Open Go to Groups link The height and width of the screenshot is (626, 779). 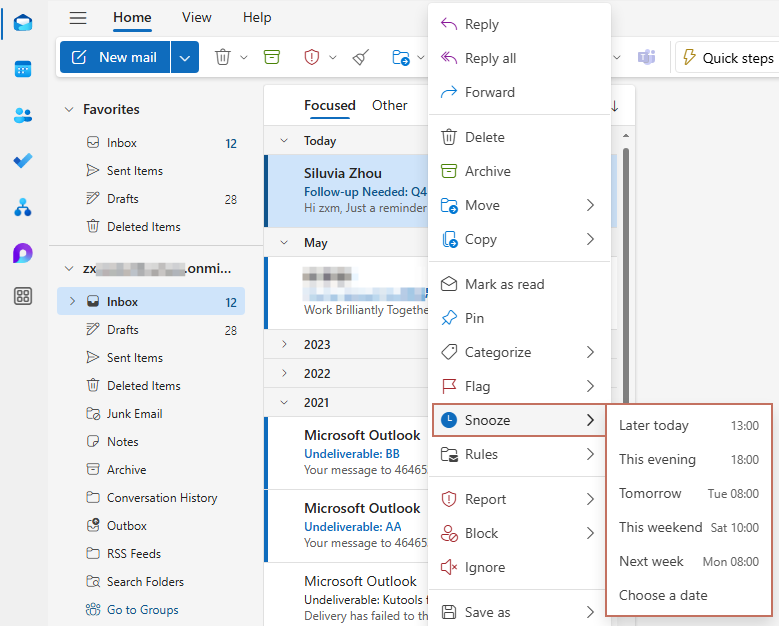pos(143,610)
